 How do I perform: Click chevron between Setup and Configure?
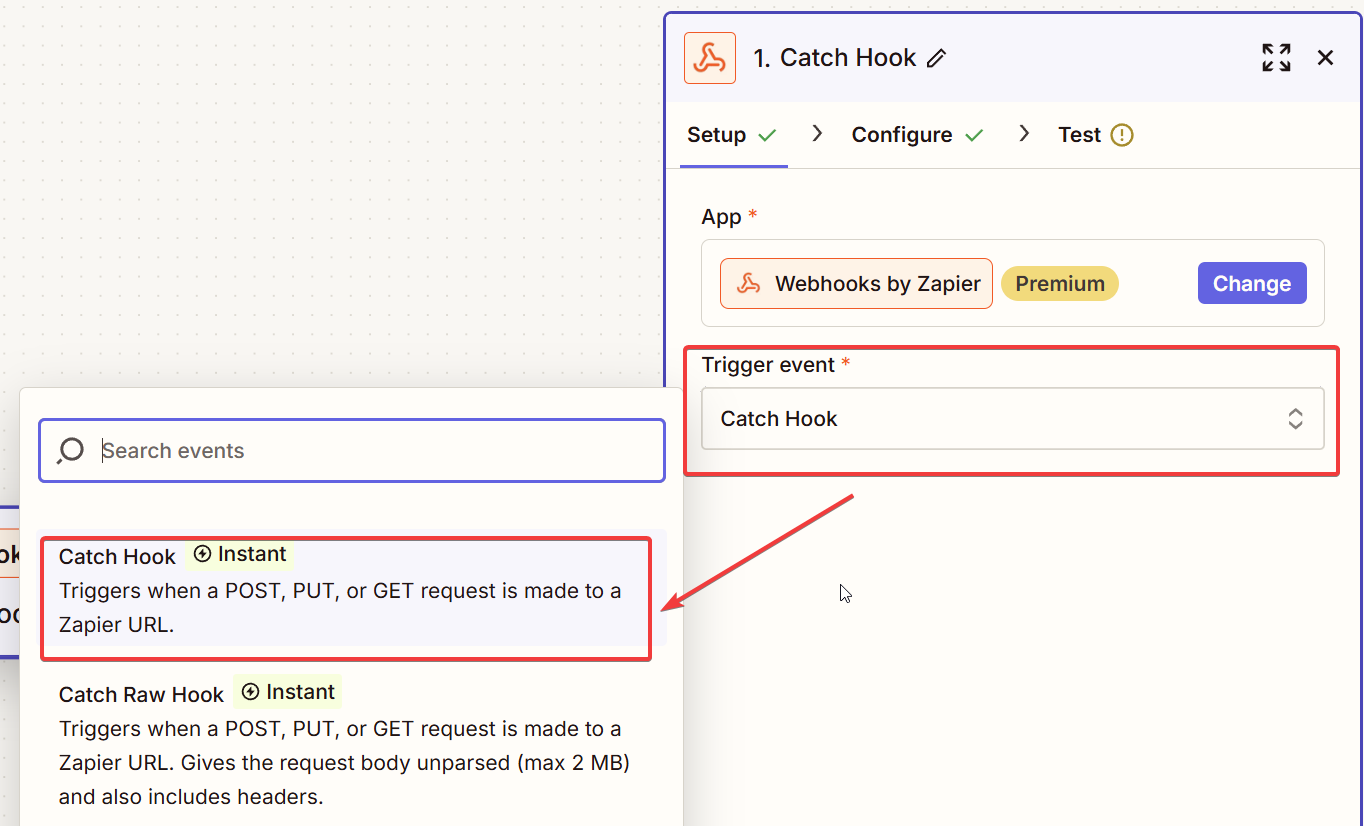pyautogui.click(x=817, y=133)
